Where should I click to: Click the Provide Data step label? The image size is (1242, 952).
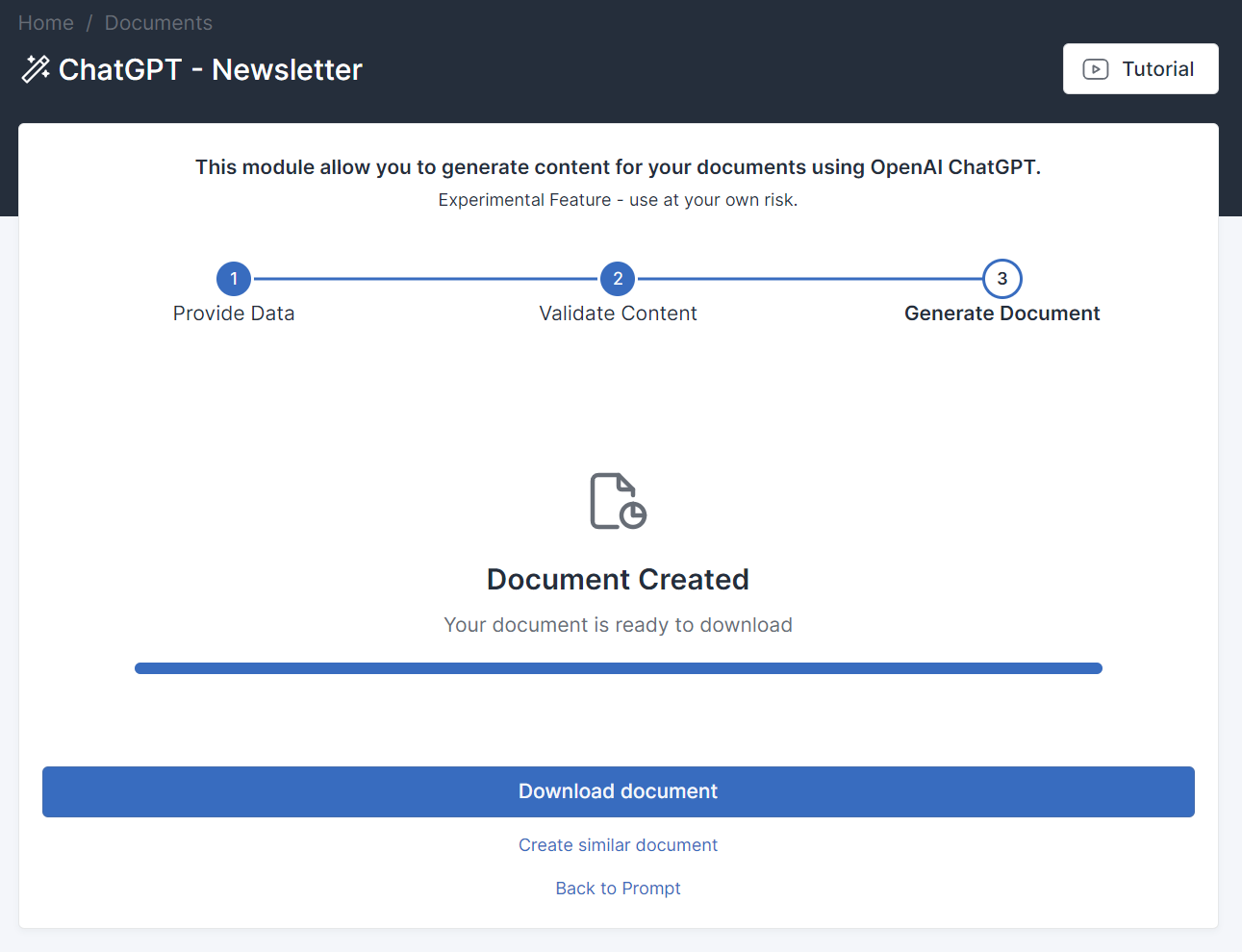pyautogui.click(x=234, y=313)
